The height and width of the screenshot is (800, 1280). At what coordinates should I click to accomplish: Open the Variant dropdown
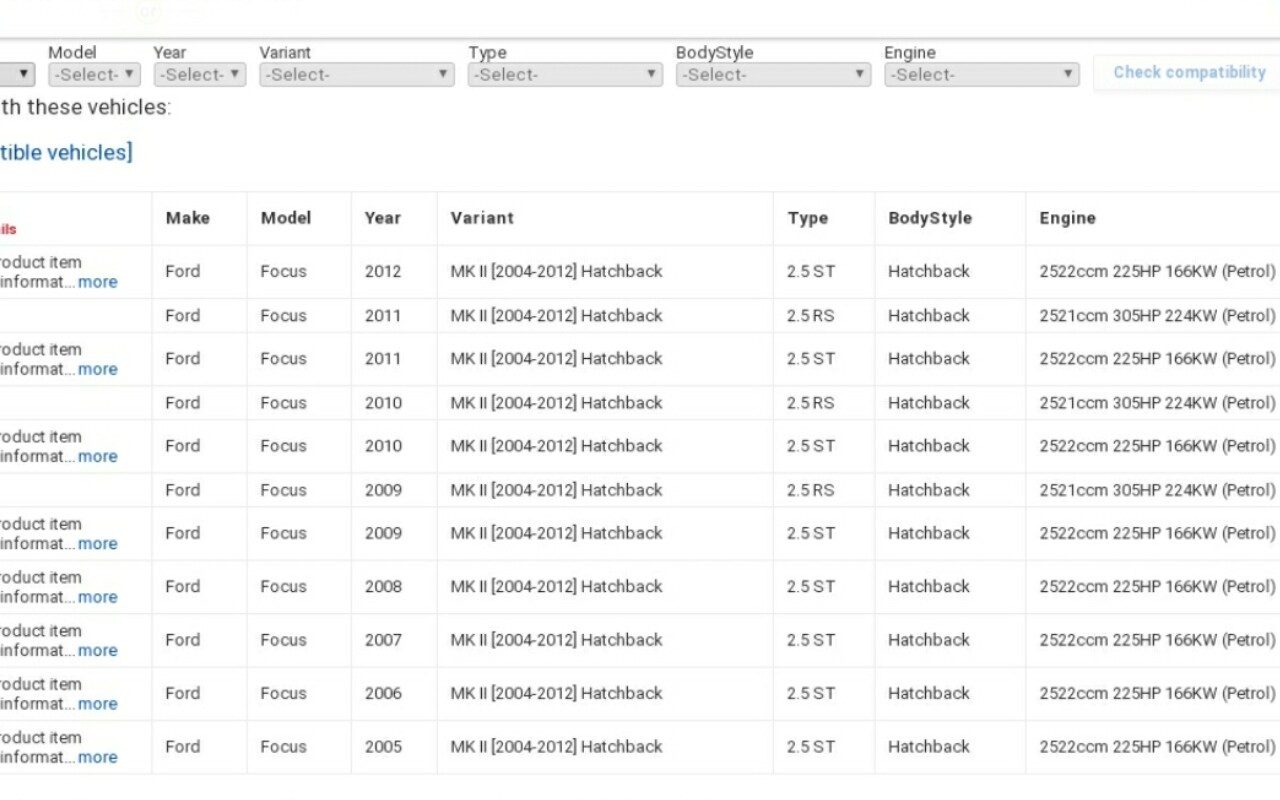[x=357, y=74]
